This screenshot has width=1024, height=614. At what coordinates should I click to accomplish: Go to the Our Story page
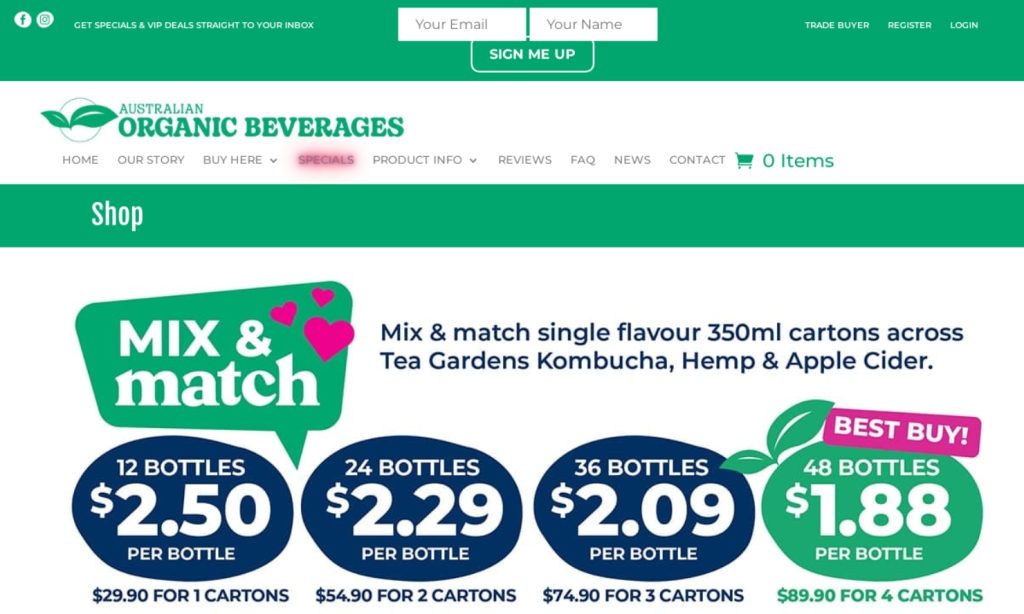point(151,160)
